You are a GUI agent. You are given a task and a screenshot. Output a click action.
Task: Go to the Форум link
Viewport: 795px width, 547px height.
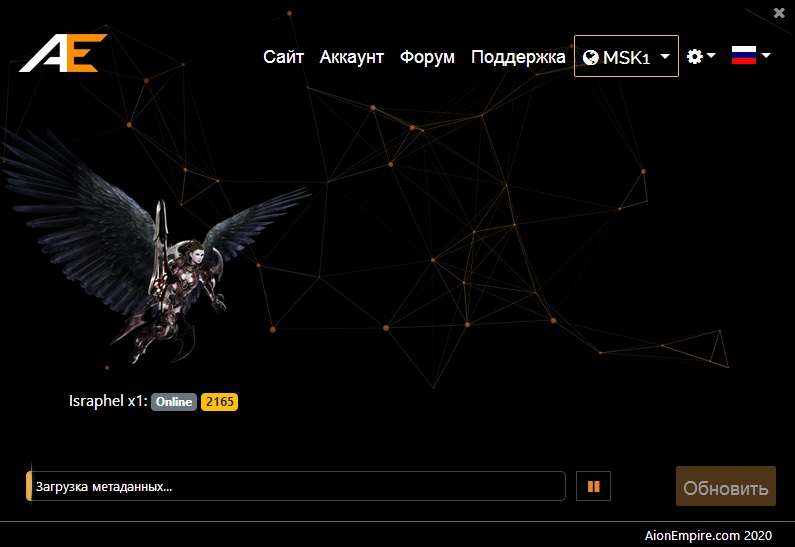click(427, 57)
